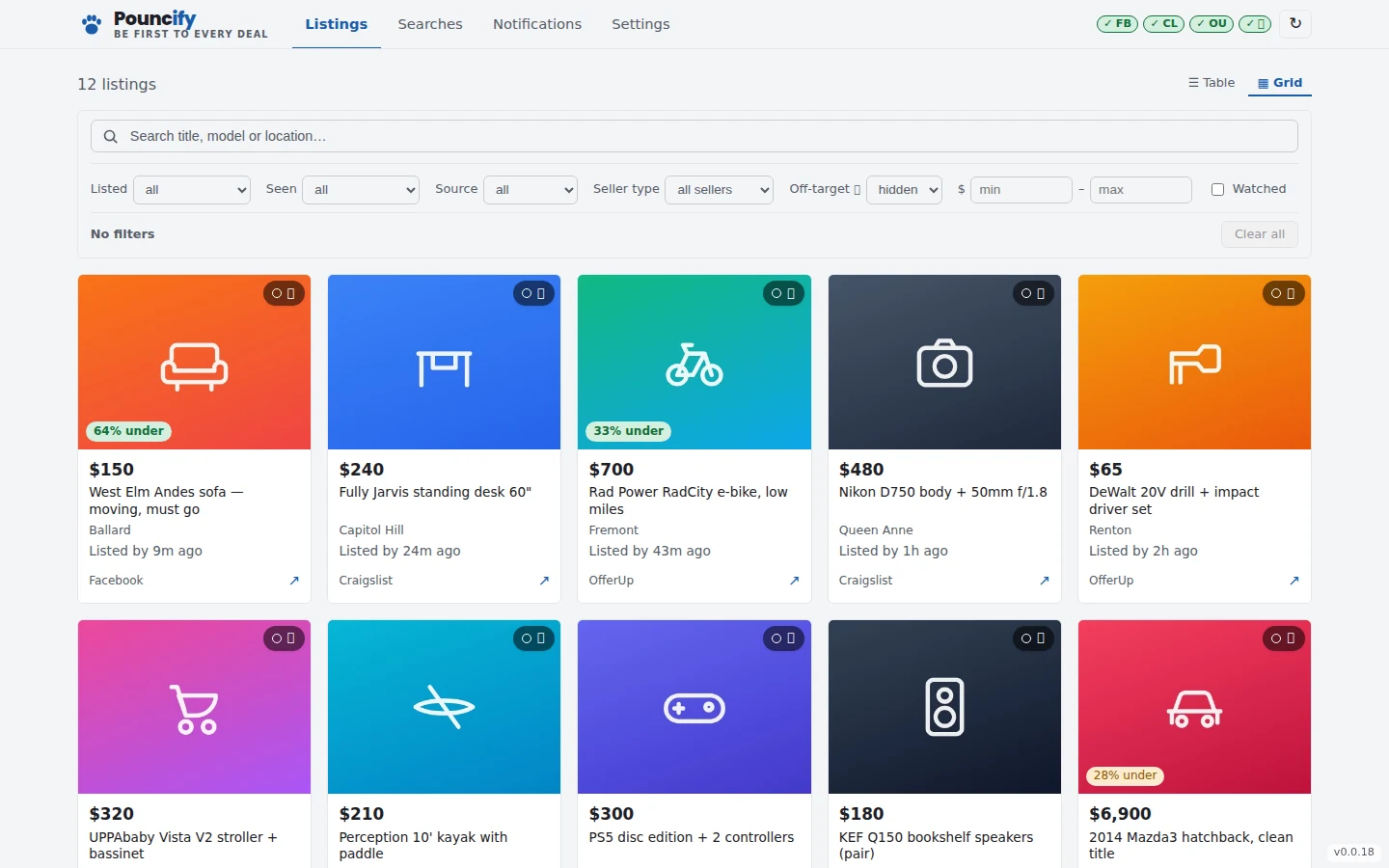
Task: Click the car icon on the $6,900 listing
Action: (x=1194, y=709)
